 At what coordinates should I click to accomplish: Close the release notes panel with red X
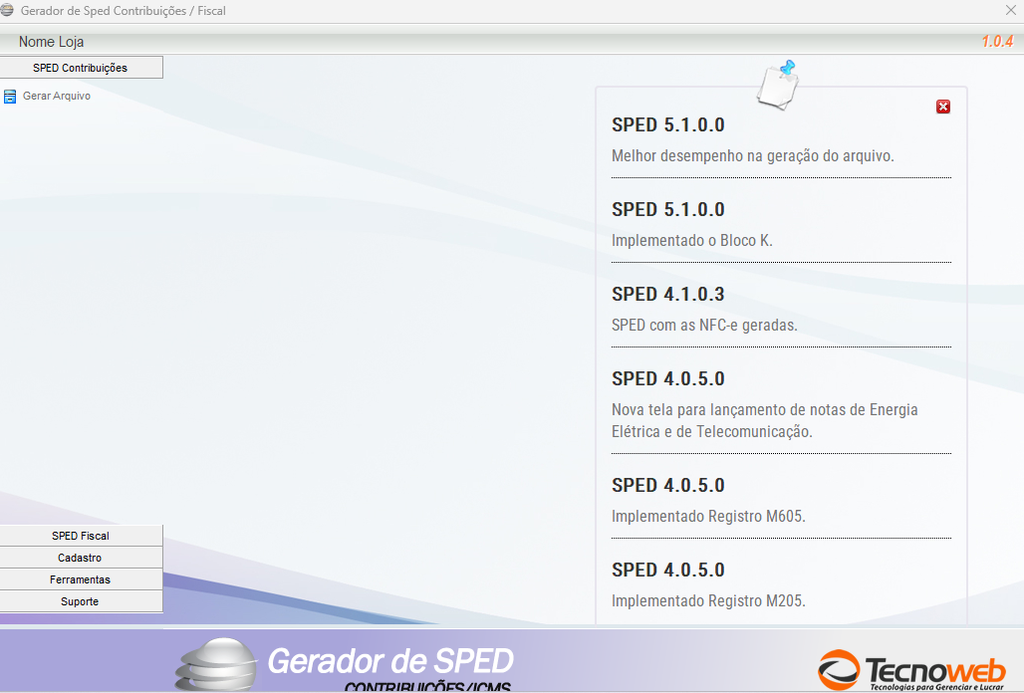[x=943, y=106]
